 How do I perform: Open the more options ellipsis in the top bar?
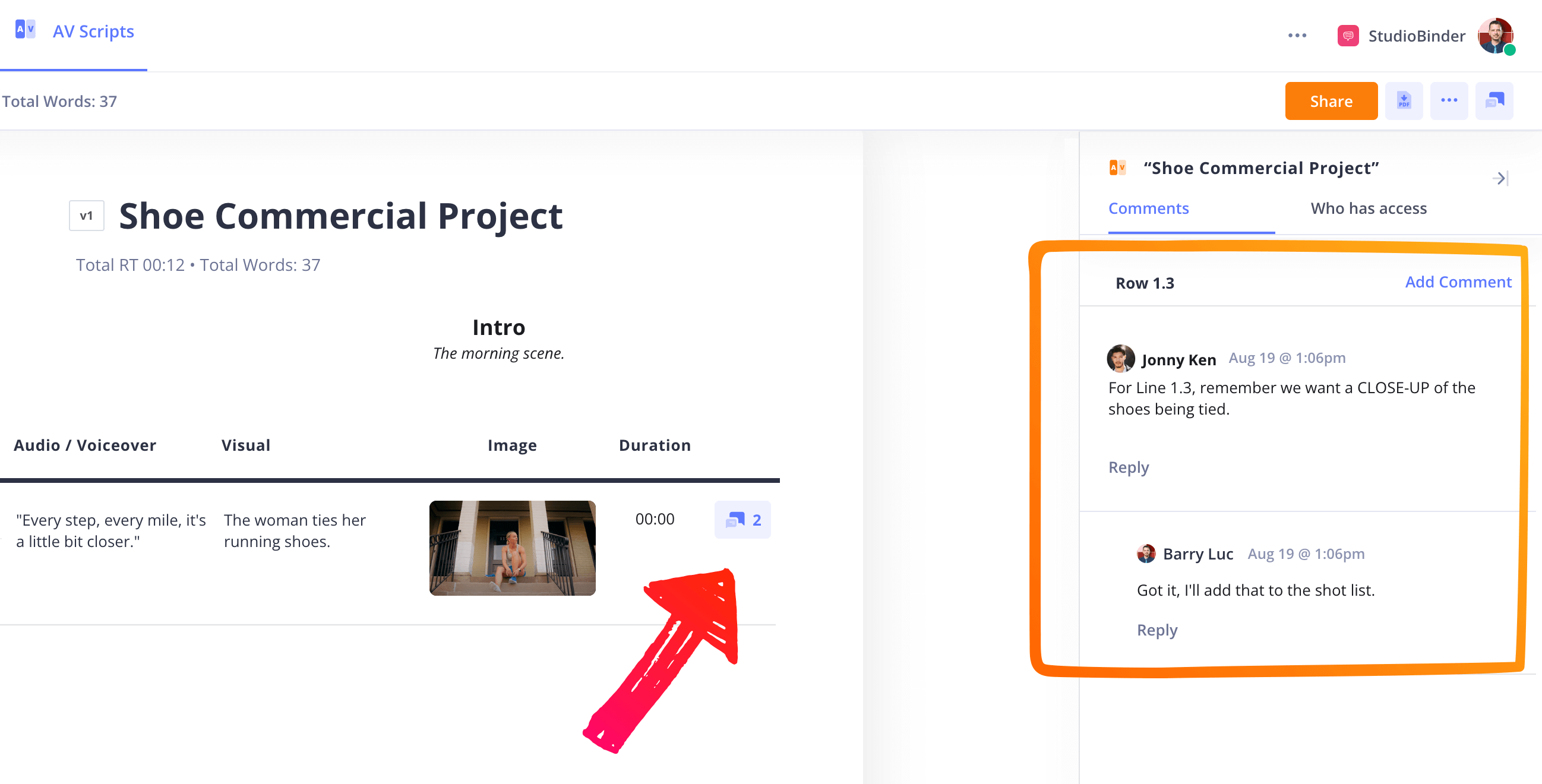pyautogui.click(x=1297, y=35)
